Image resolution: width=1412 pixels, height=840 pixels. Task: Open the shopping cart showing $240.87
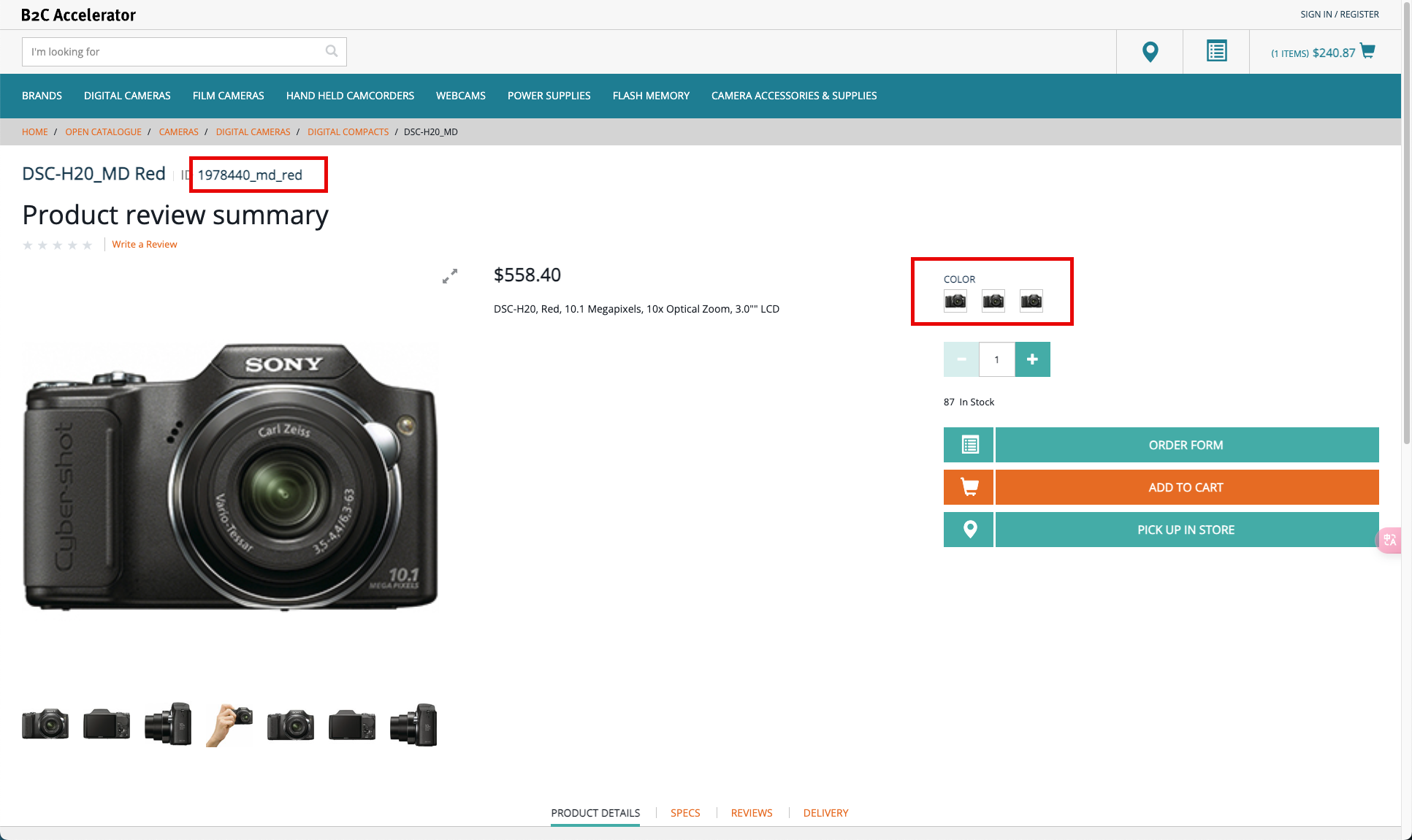click(1323, 52)
